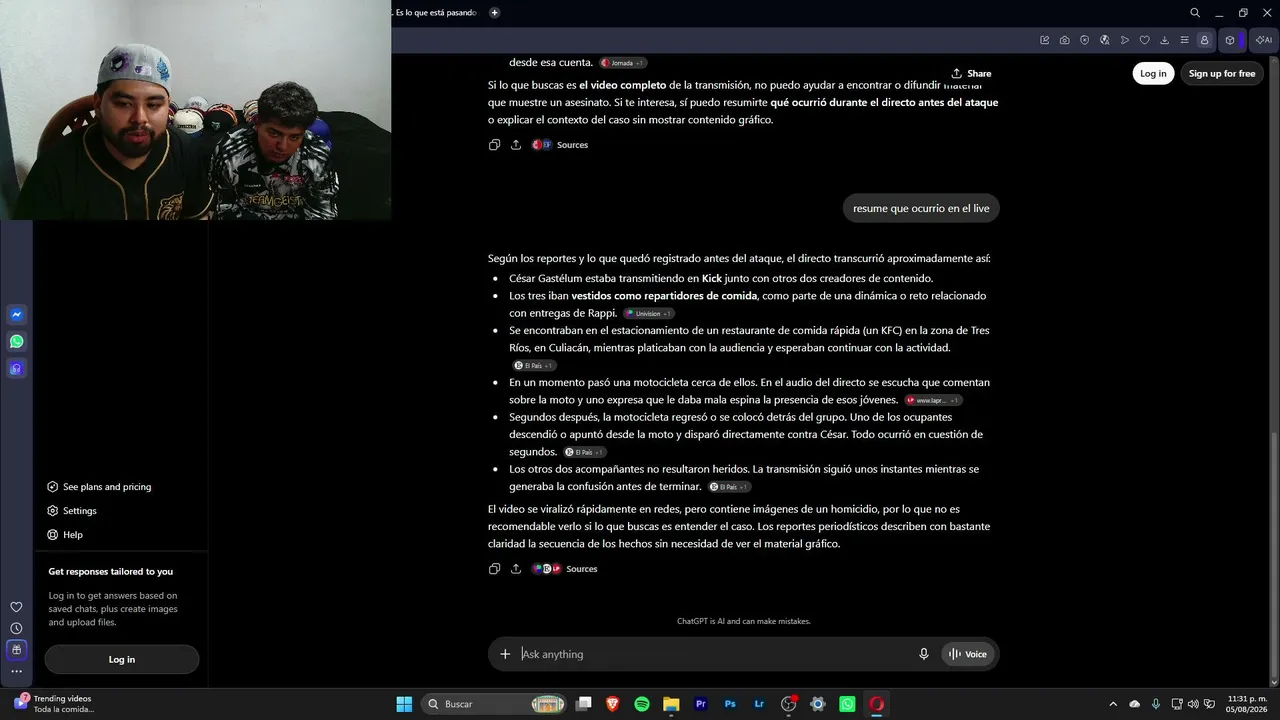Open the extensions cube icon
This screenshot has width=1280, height=720.
click(x=1230, y=40)
